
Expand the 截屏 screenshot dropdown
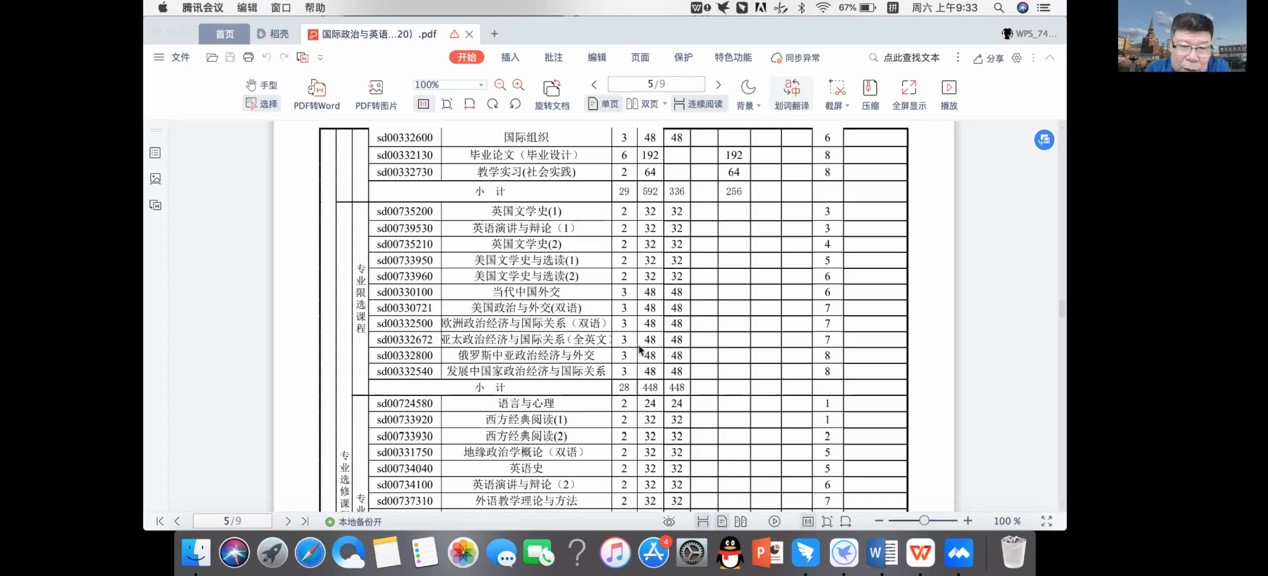point(847,106)
